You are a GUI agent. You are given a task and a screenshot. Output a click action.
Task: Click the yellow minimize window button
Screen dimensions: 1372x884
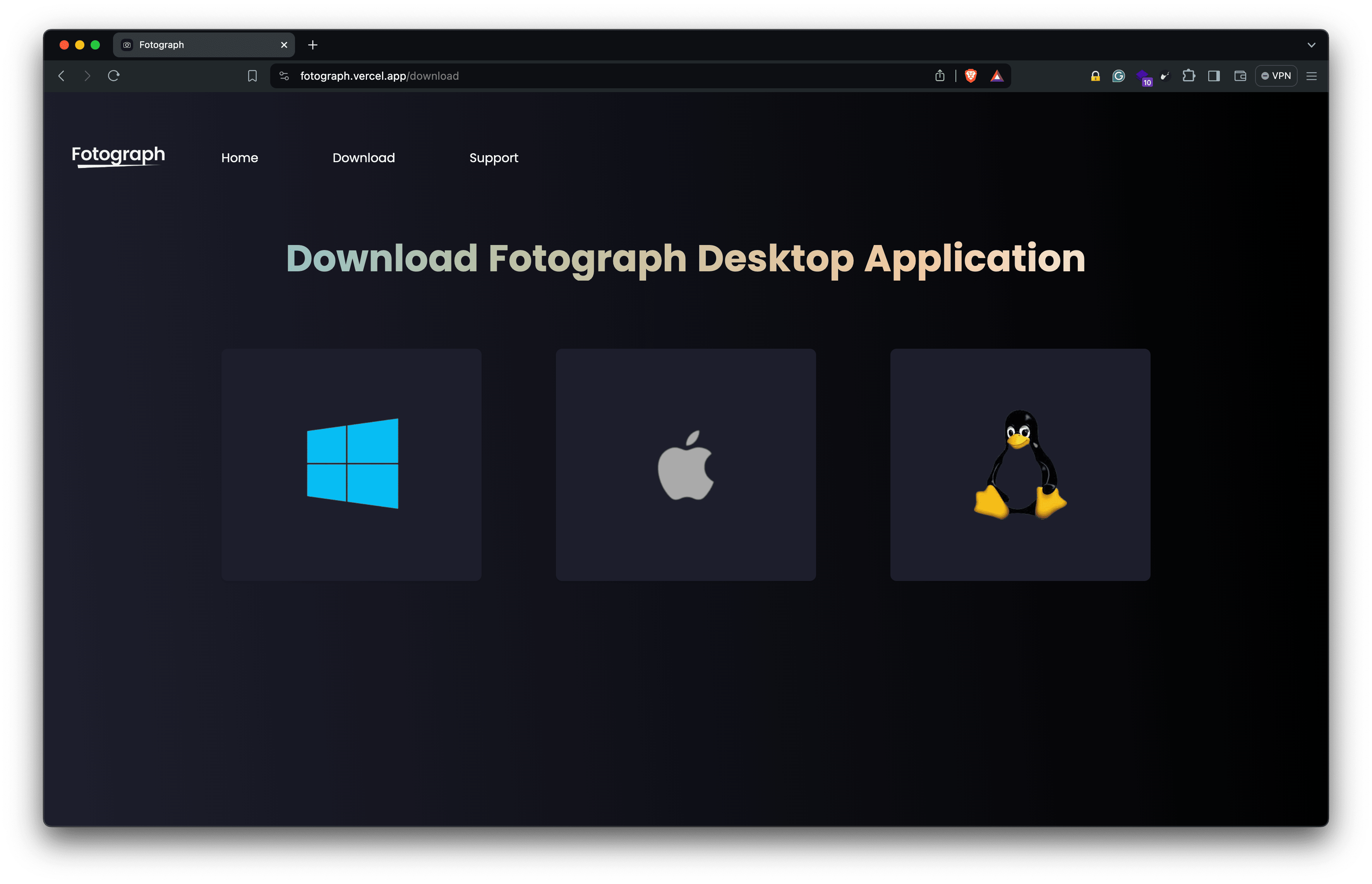click(x=80, y=45)
